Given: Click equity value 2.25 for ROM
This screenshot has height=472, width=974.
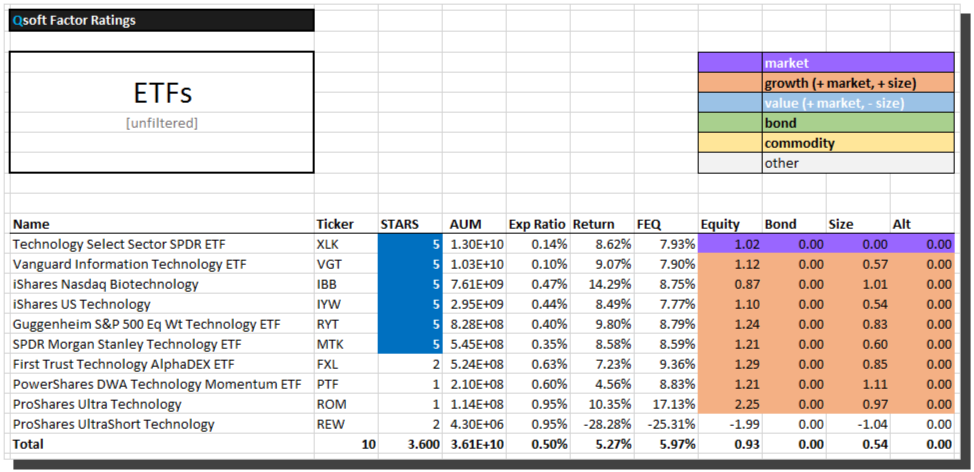Looking at the screenshot, I should (x=730, y=404).
